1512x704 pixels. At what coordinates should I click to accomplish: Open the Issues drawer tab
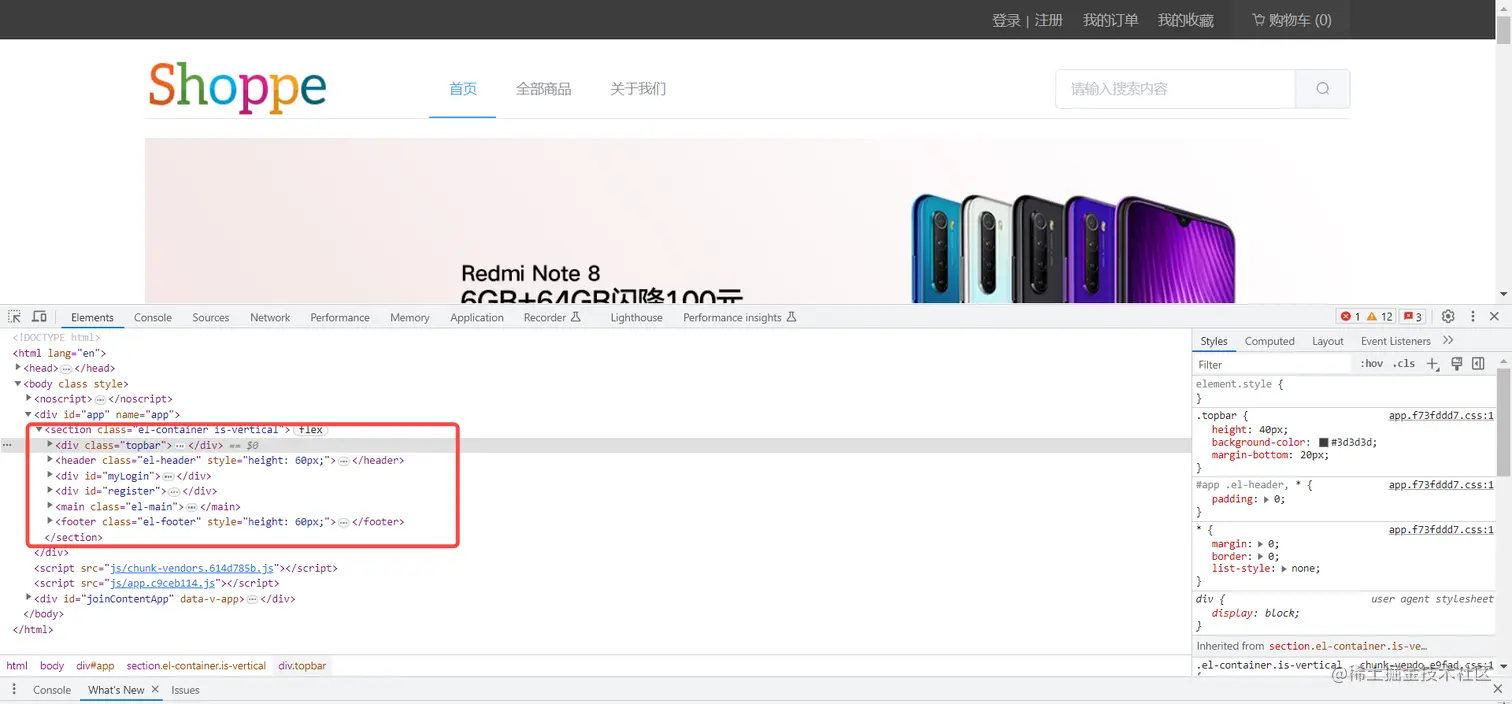185,690
